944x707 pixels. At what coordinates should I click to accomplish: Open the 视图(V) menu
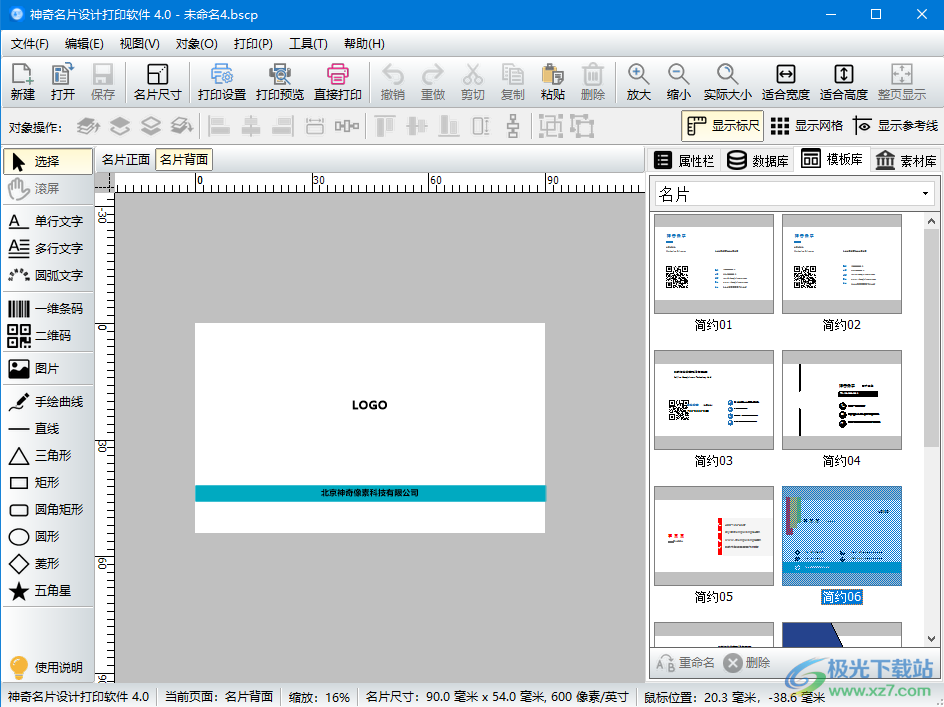point(140,44)
